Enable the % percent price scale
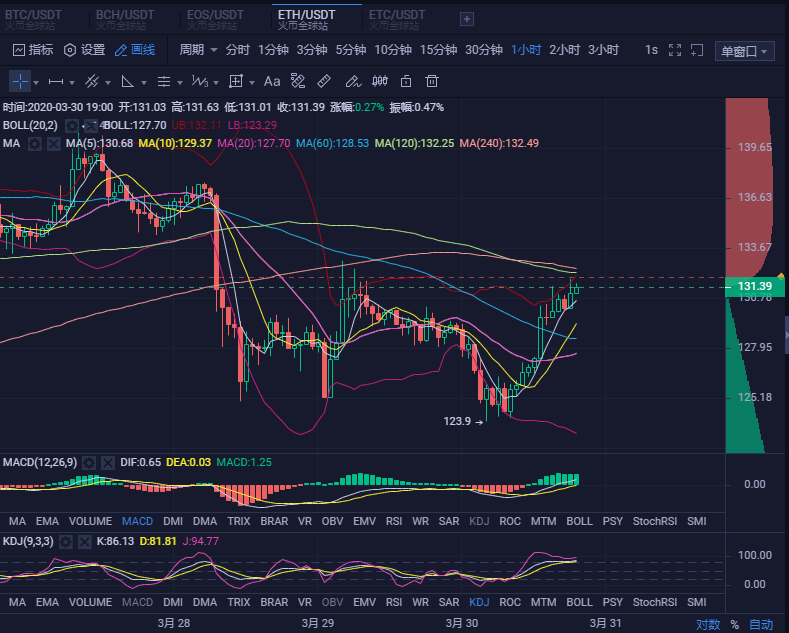Screen dimensions: 789x633 click(x=735, y=624)
